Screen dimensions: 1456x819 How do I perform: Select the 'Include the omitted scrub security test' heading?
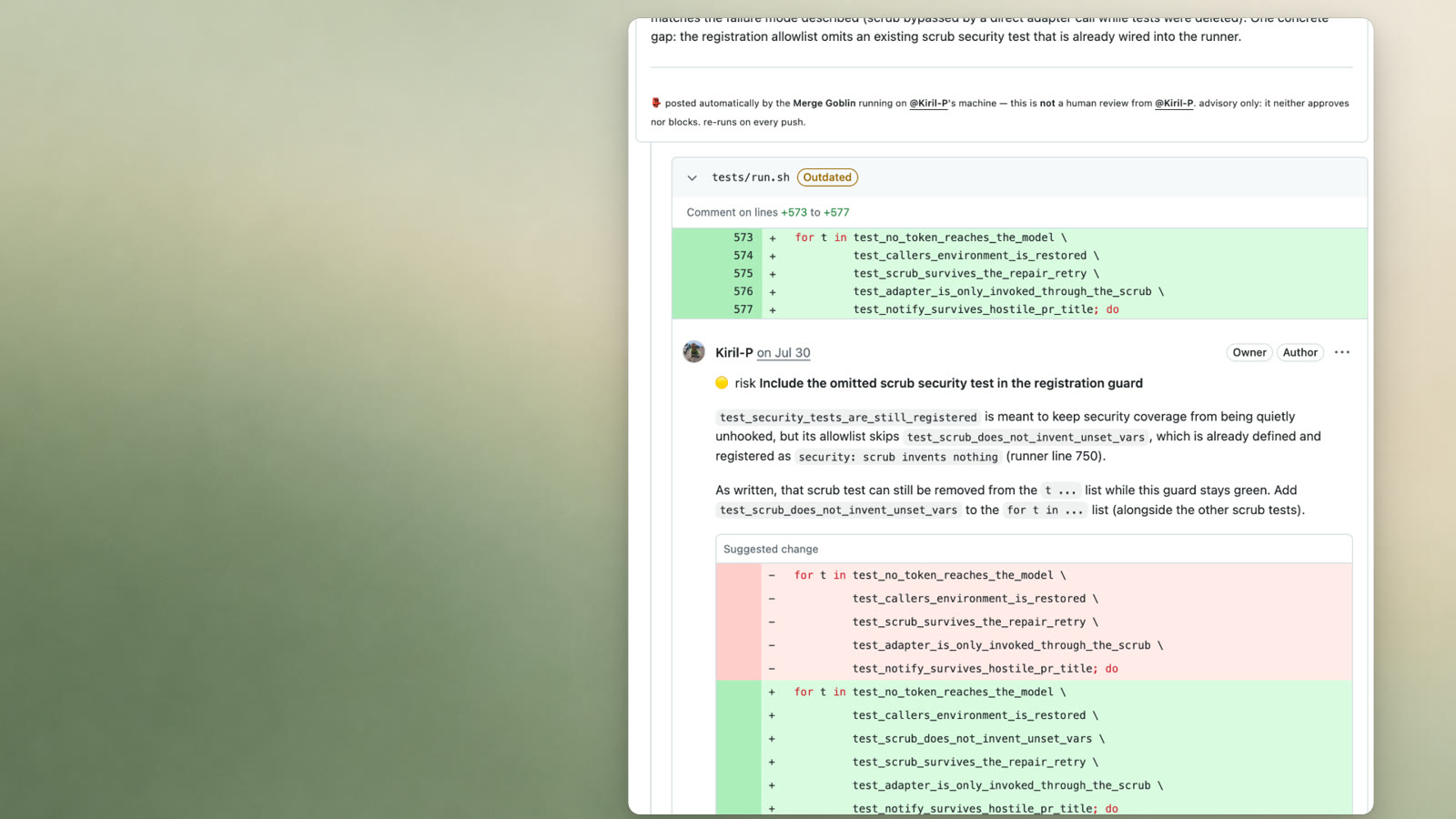pyautogui.click(x=951, y=383)
